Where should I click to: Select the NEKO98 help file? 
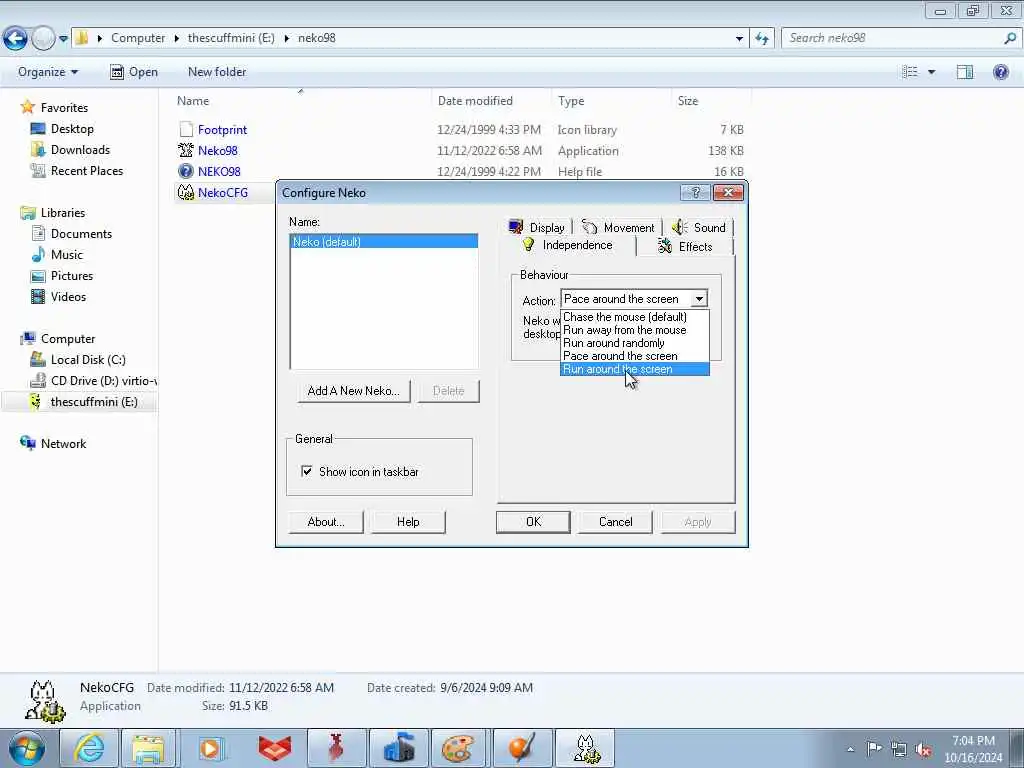coord(219,171)
